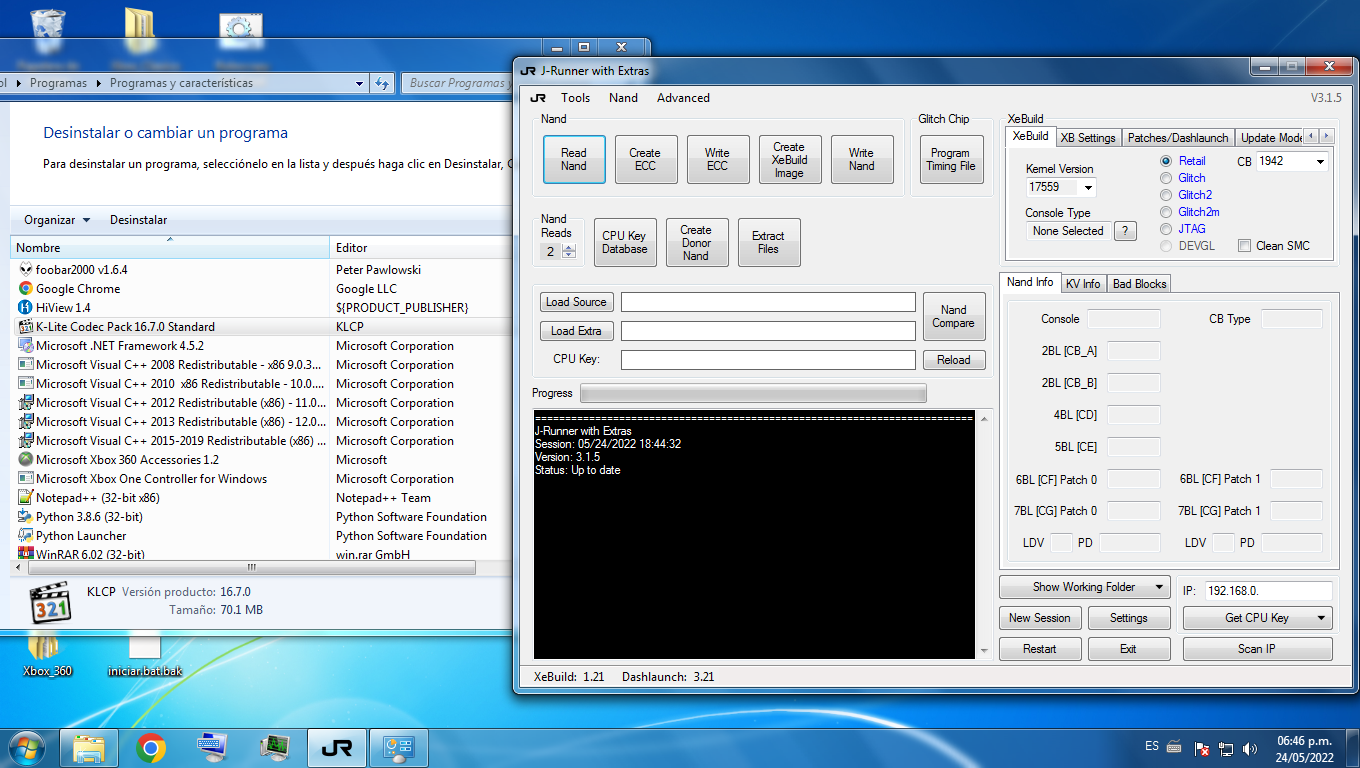This screenshot has width=1360, height=768.
Task: Select Notepad++ icon in programs list
Action: tap(26, 498)
